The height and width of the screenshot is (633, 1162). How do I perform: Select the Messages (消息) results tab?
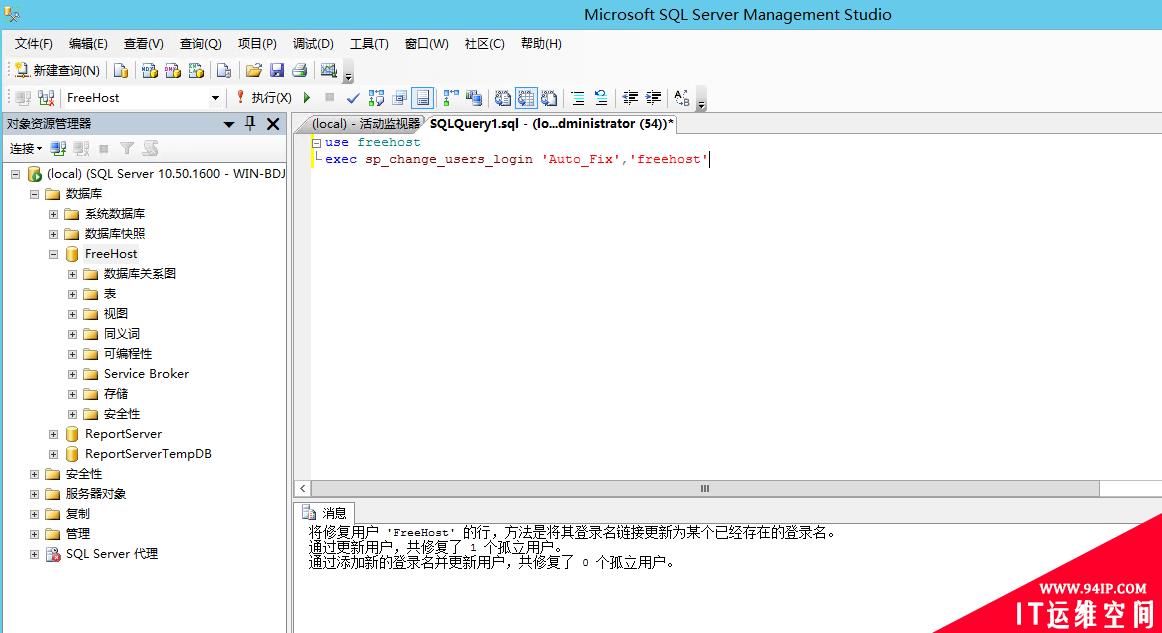pyautogui.click(x=326, y=513)
